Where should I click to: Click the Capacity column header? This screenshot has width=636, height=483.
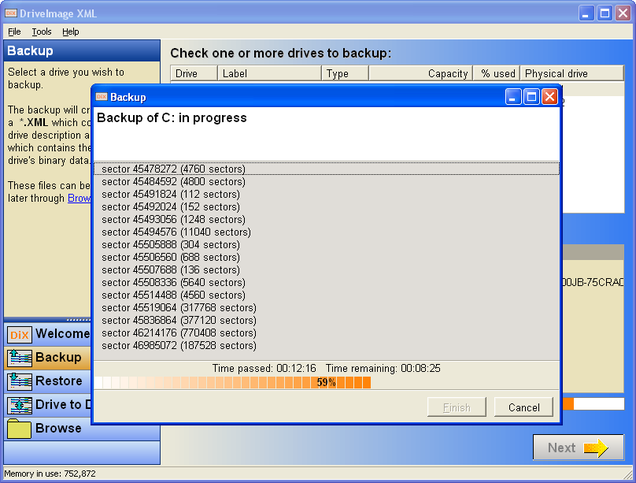[421, 73]
